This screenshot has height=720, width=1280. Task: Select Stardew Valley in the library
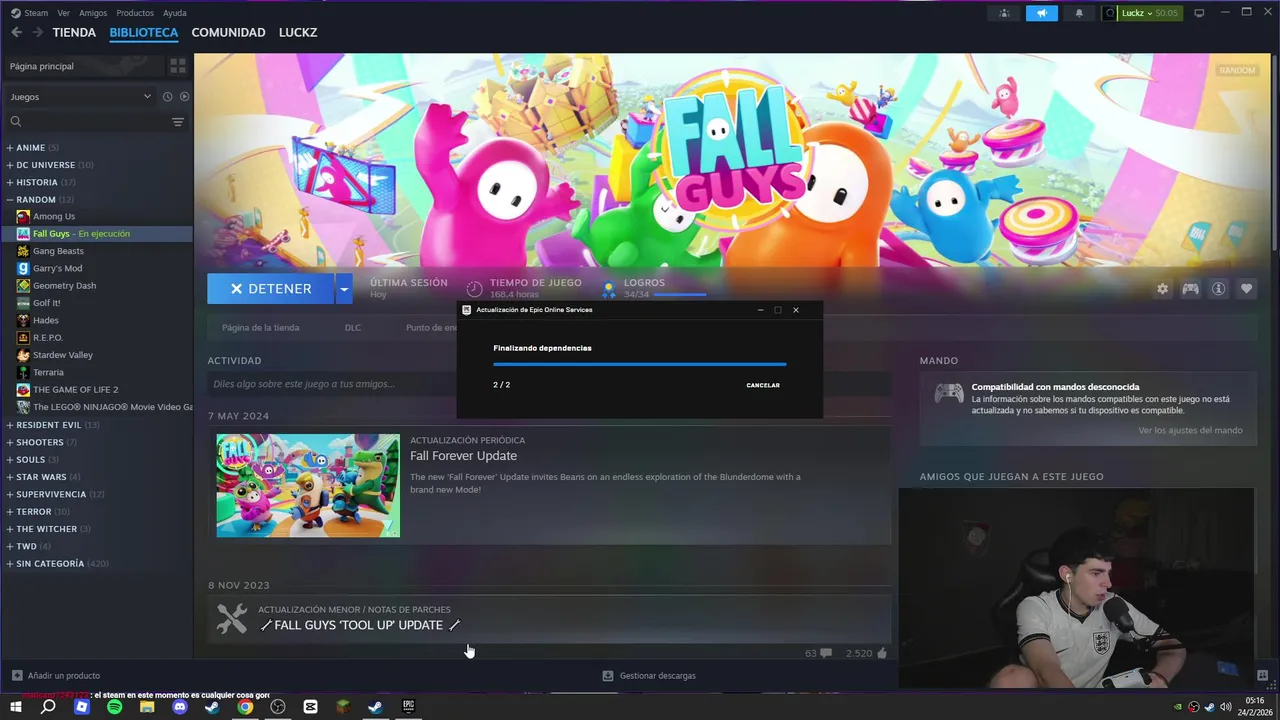63,355
